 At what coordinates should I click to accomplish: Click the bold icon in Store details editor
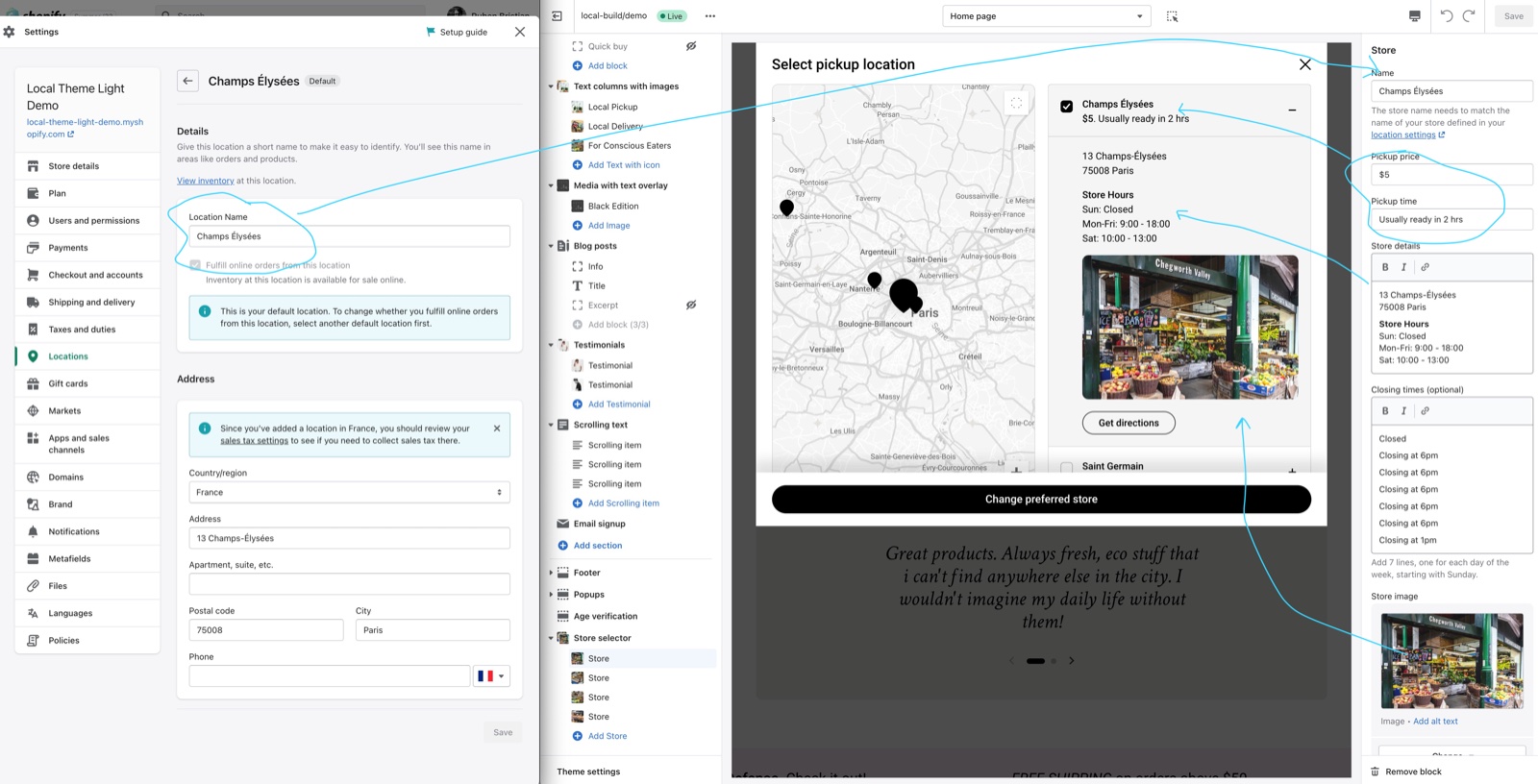[1385, 267]
